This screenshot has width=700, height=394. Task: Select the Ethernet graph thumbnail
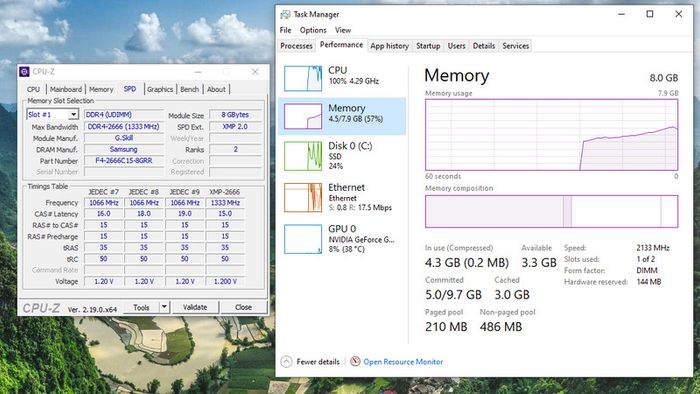point(303,198)
